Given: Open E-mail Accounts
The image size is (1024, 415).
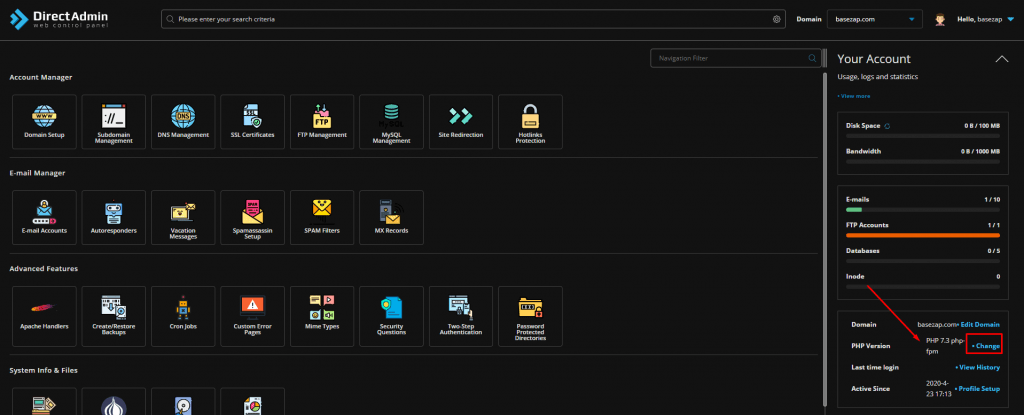Looking at the screenshot, I should (44, 217).
